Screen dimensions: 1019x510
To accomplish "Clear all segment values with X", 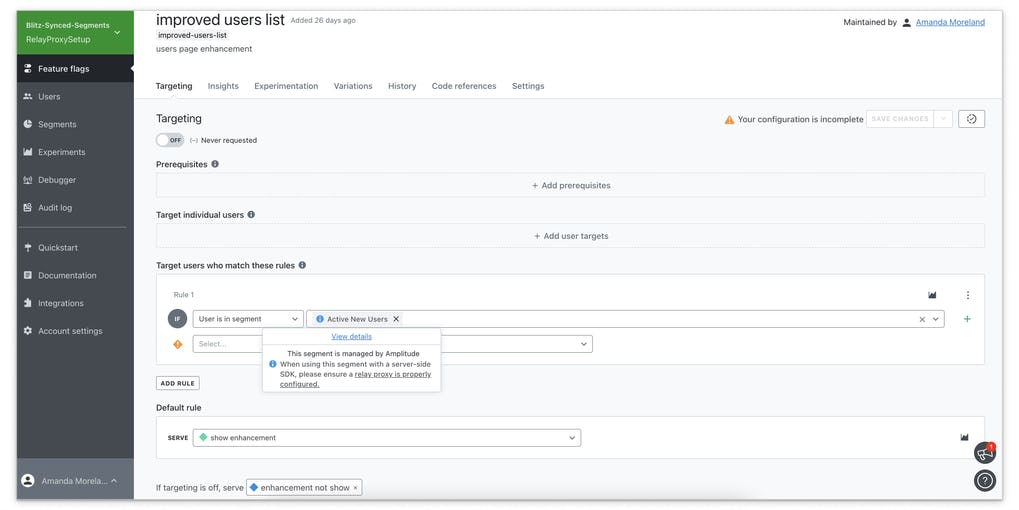I will (922, 319).
